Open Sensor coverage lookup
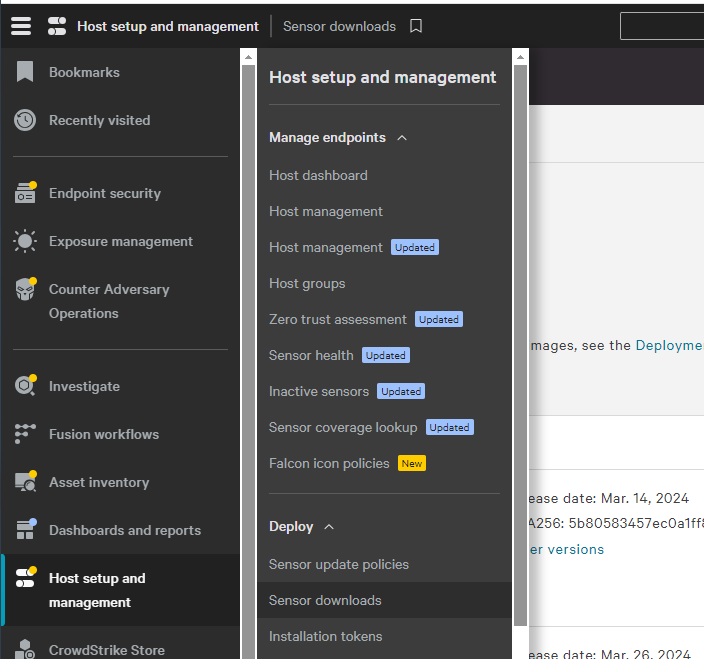 343,427
